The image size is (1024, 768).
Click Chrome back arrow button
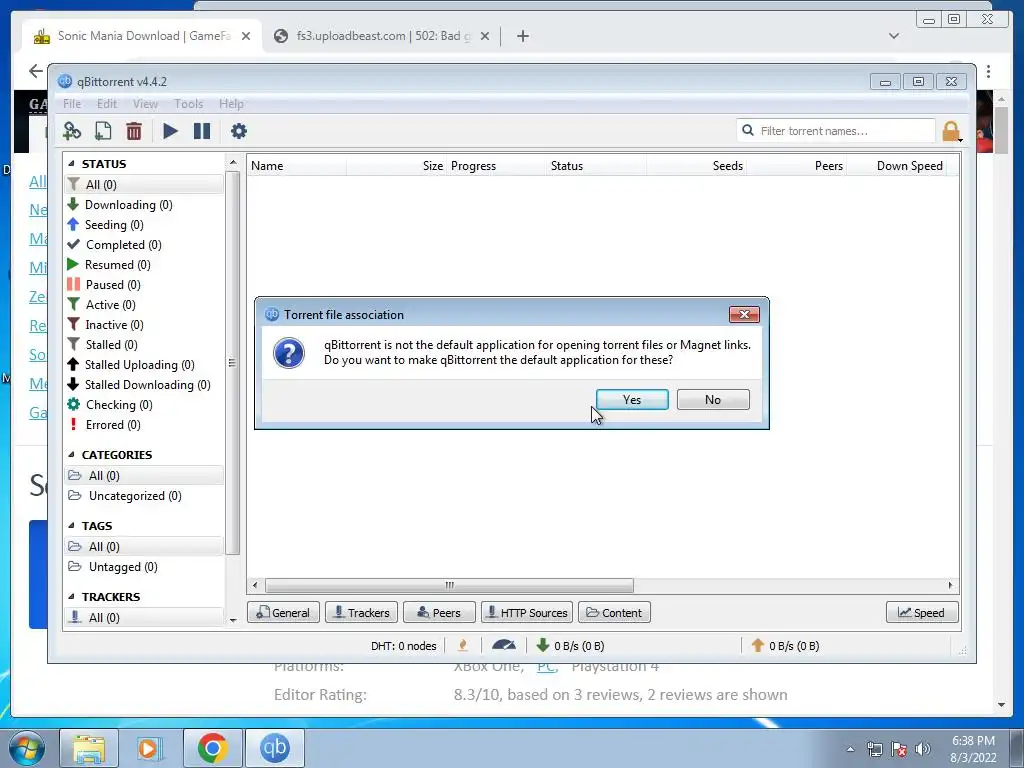[35, 71]
